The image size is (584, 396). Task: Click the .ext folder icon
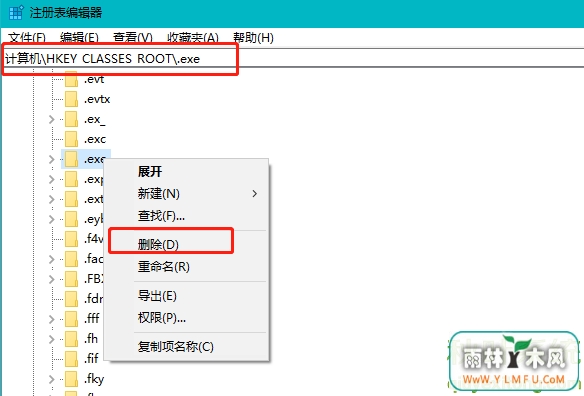tap(71, 199)
